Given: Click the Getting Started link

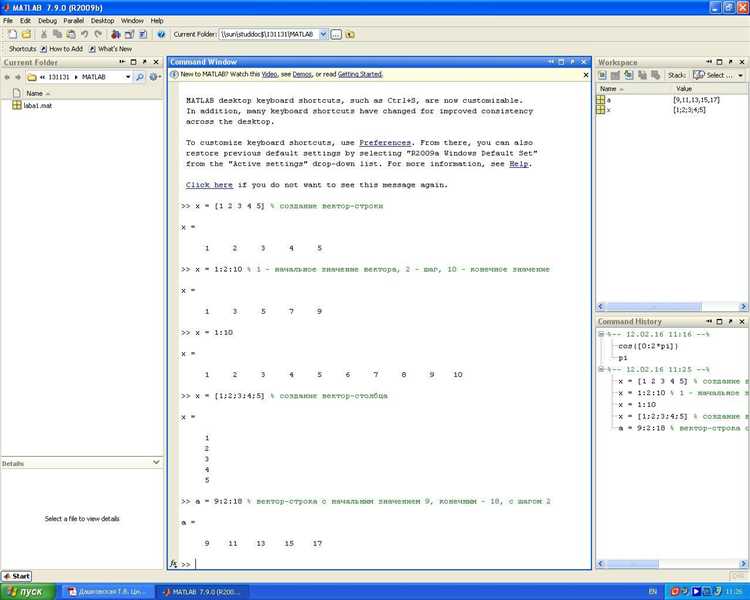Looking at the screenshot, I should 359,74.
